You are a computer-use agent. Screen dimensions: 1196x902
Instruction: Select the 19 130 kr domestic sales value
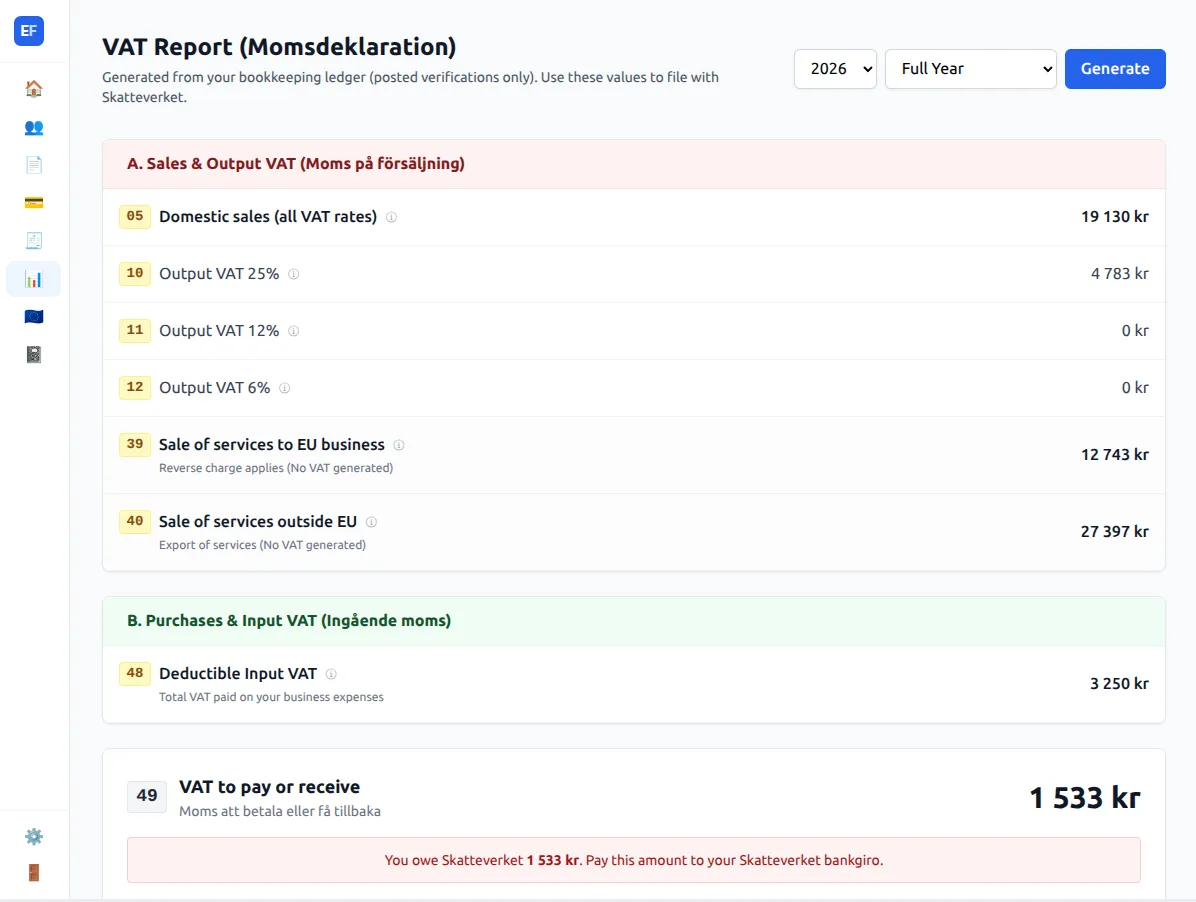(x=1114, y=217)
